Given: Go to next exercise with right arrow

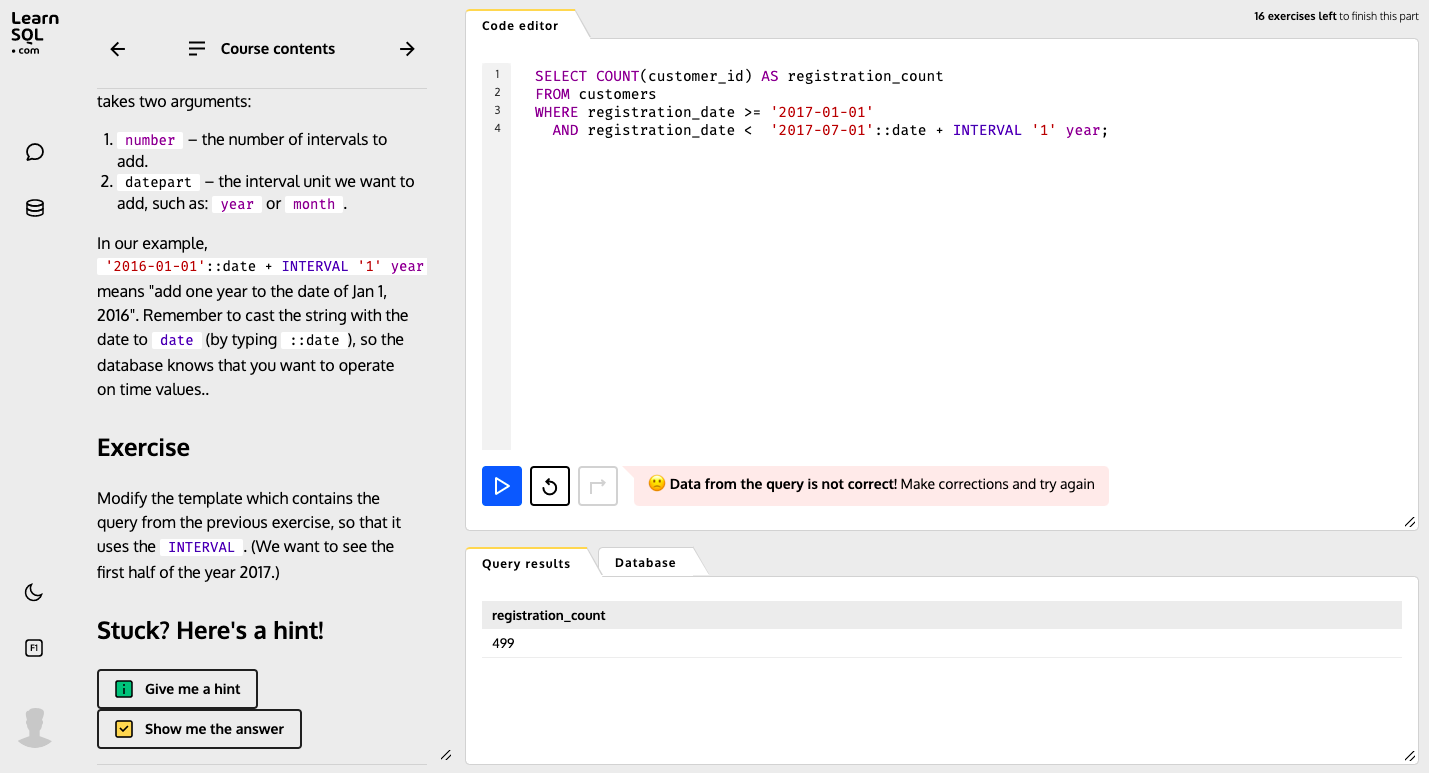Looking at the screenshot, I should (x=407, y=49).
